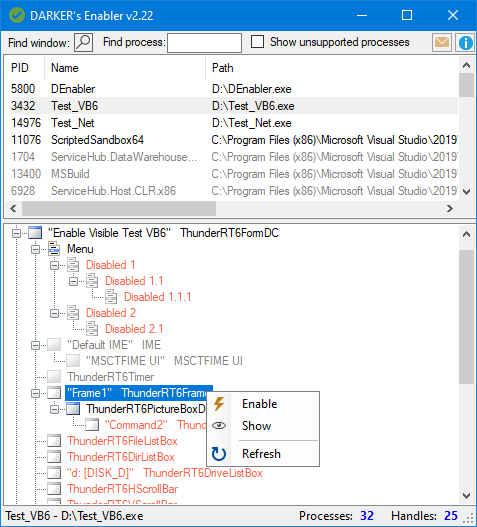This screenshot has width=477, height=527.
Task: Collapse the Disabled 1 menu node
Action: click(x=54, y=265)
